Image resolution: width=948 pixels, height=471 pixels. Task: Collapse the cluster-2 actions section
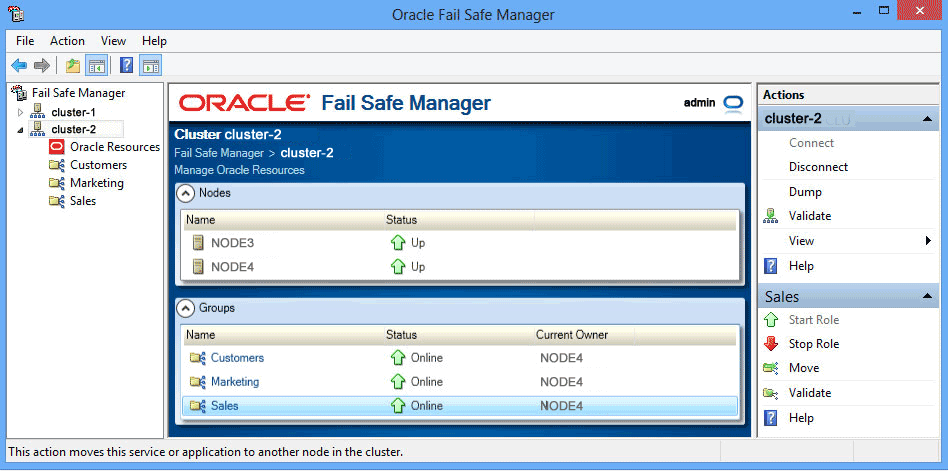[927, 119]
